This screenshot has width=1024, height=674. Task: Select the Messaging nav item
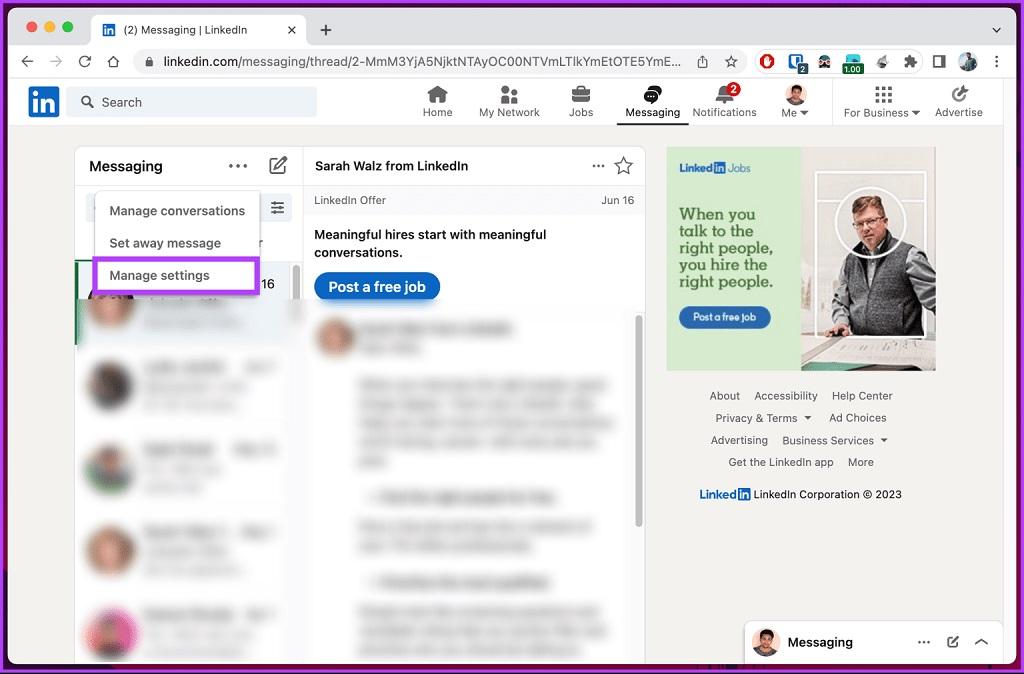coord(652,102)
